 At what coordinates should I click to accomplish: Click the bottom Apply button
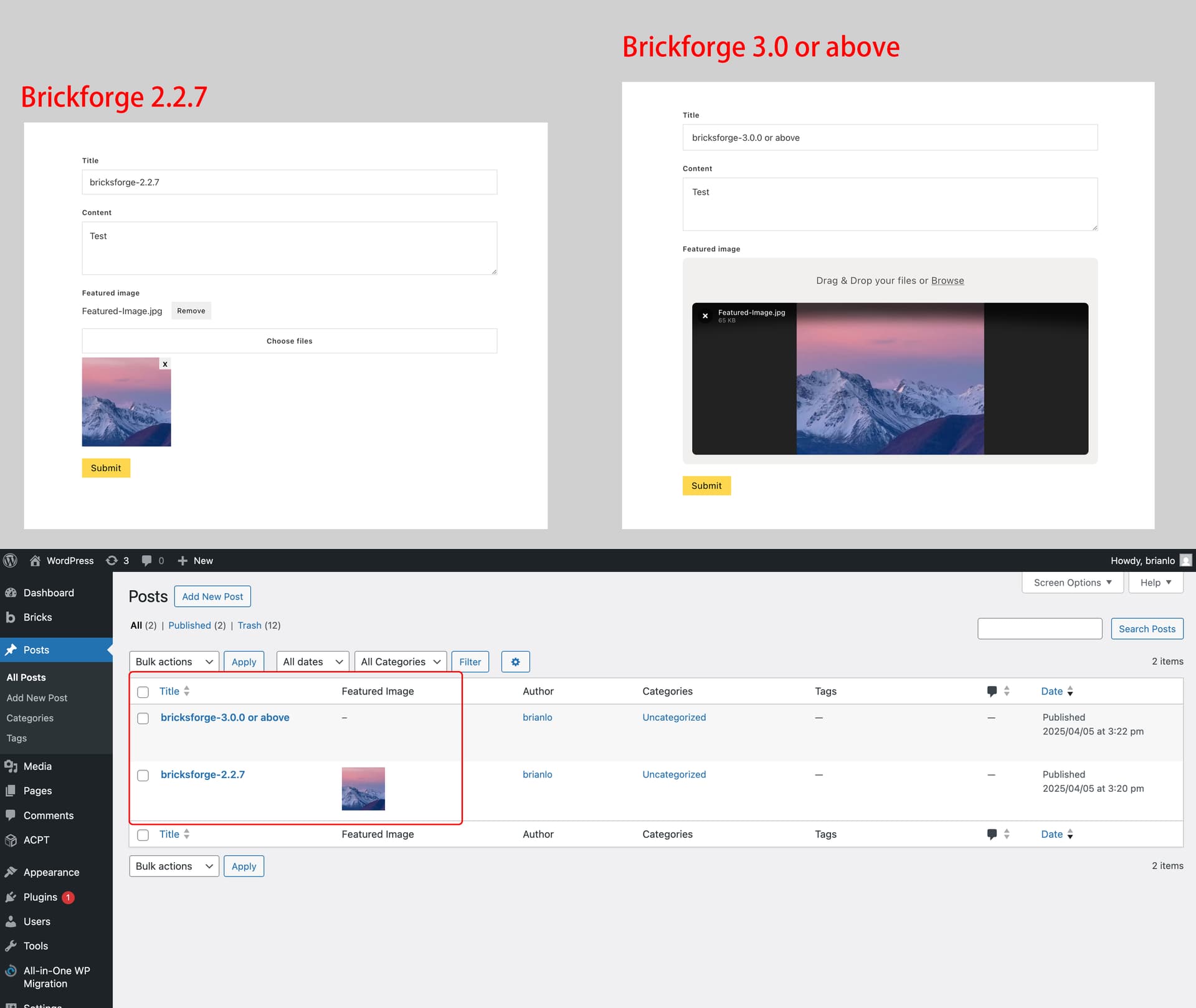pos(244,866)
